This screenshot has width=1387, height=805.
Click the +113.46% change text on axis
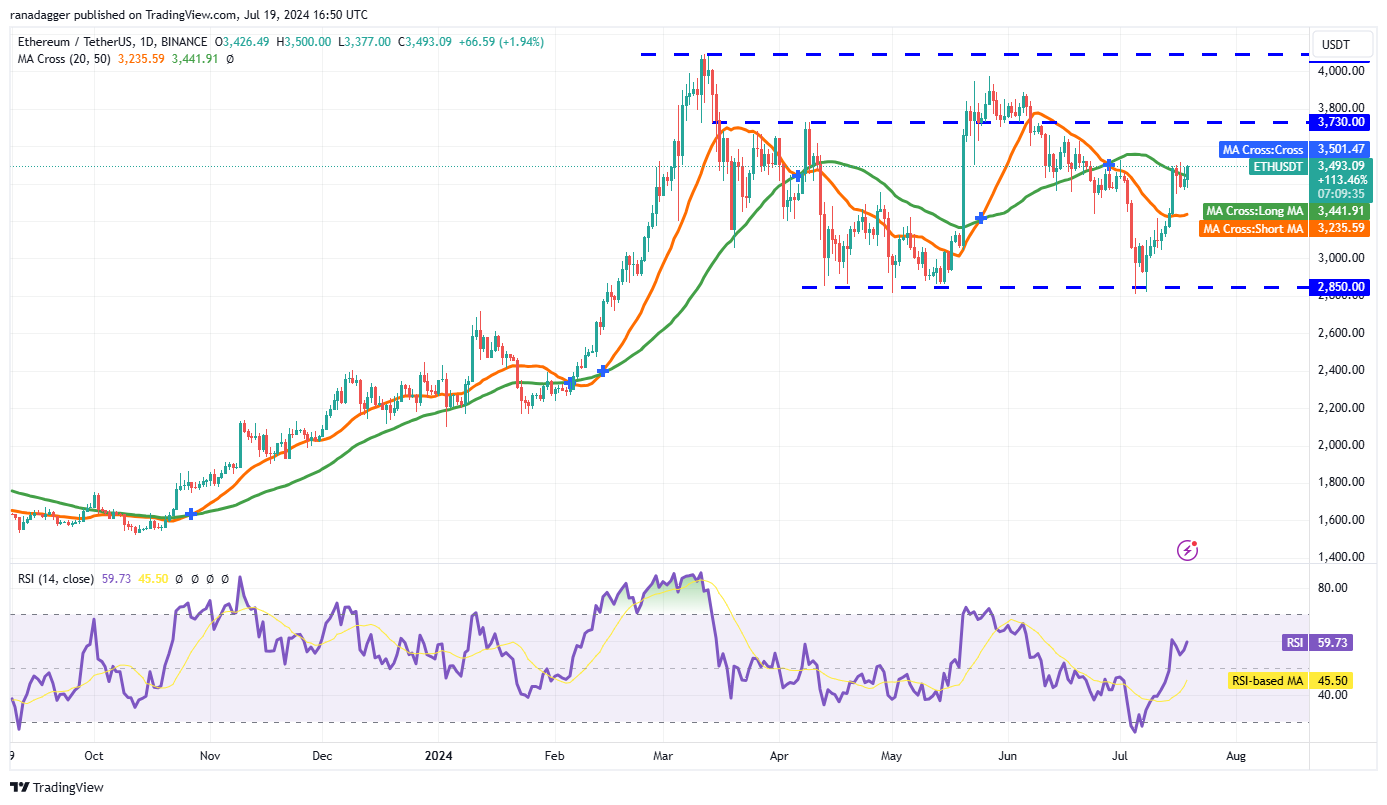[x=1341, y=181]
